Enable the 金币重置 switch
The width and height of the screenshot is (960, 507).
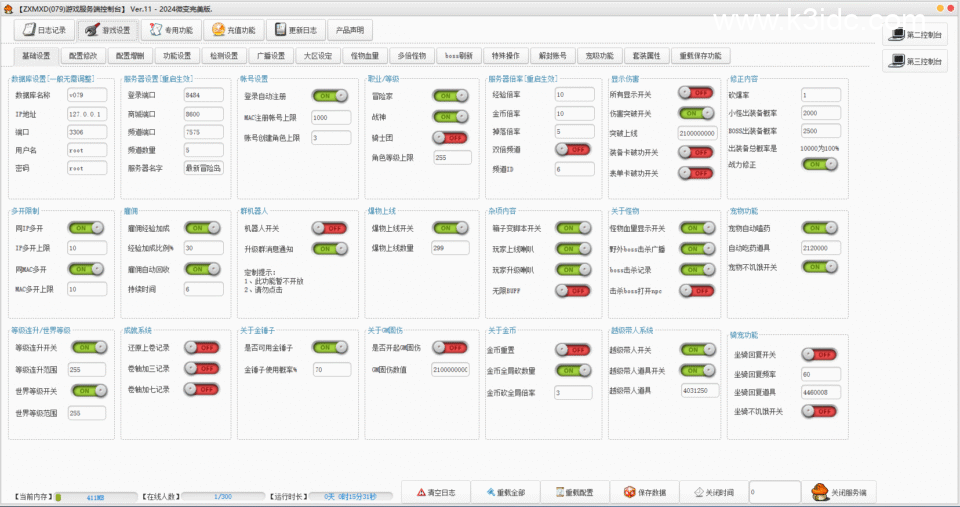[x=574, y=350]
